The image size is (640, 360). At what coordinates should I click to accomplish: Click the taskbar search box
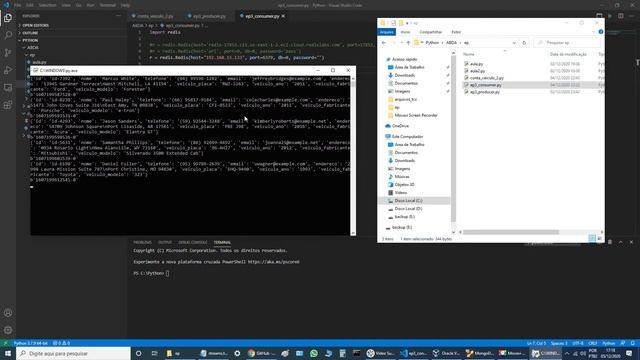pos(73,353)
